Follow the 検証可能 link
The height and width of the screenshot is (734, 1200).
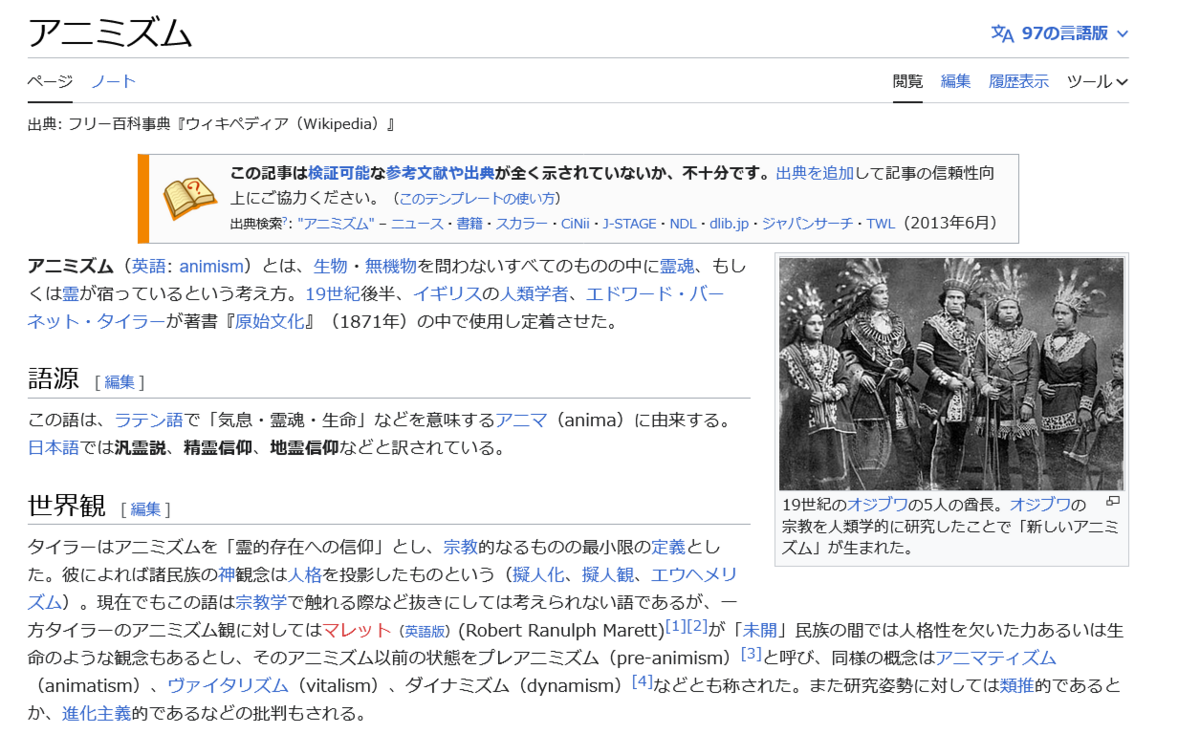pyautogui.click(x=339, y=173)
